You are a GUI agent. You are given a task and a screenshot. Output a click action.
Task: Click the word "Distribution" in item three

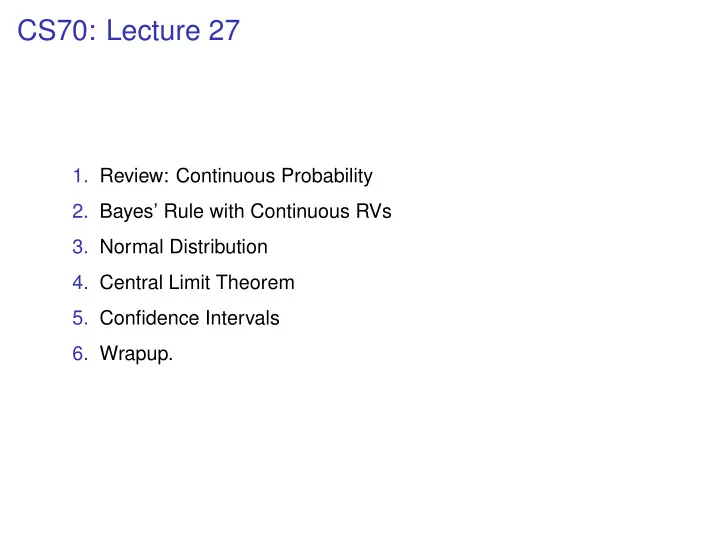pyautogui.click(x=219, y=247)
